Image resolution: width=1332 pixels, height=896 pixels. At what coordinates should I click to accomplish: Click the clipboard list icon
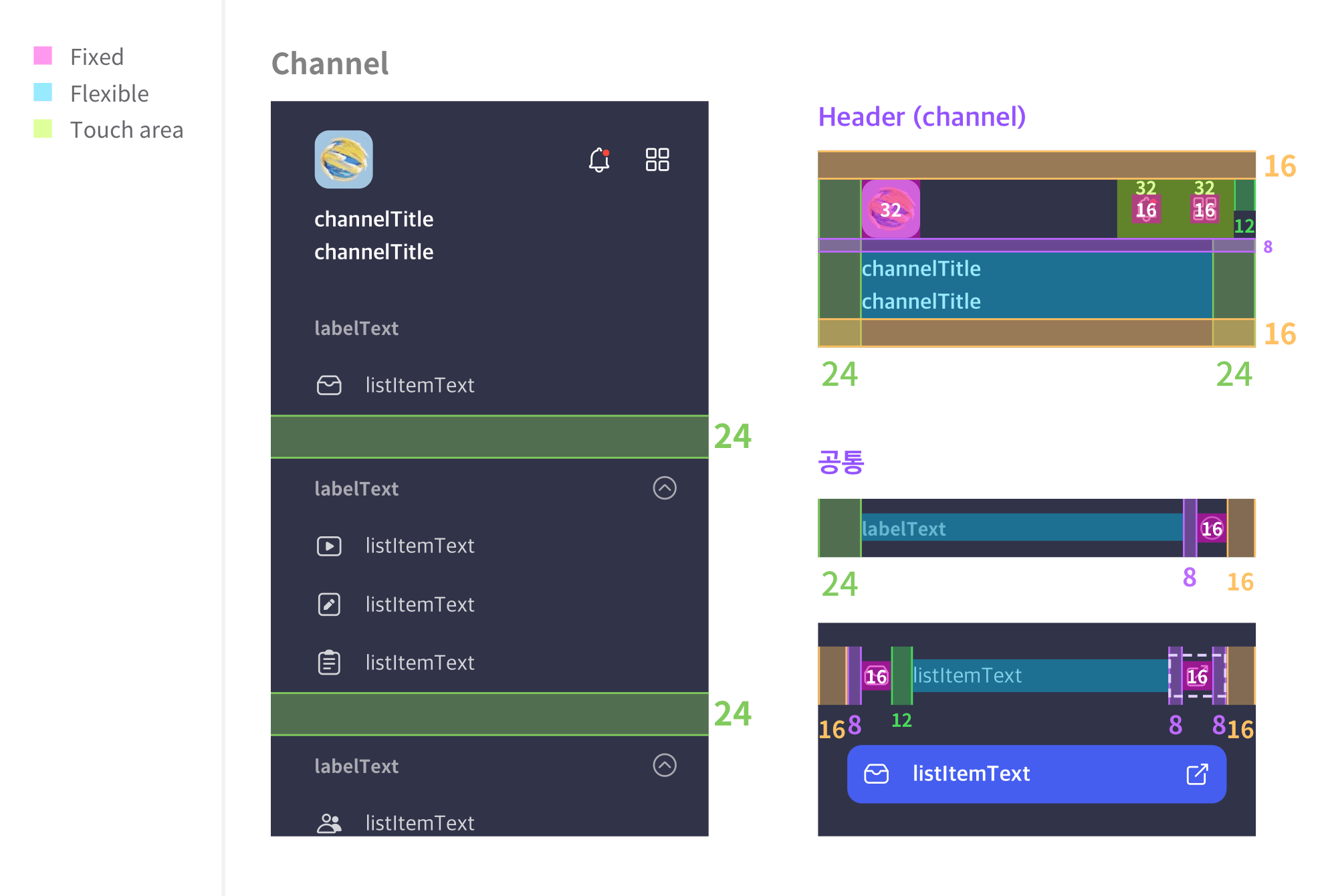(x=329, y=663)
